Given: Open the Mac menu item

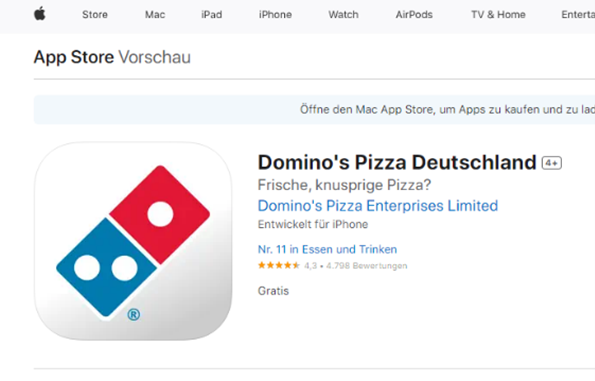Looking at the screenshot, I should 155,14.
